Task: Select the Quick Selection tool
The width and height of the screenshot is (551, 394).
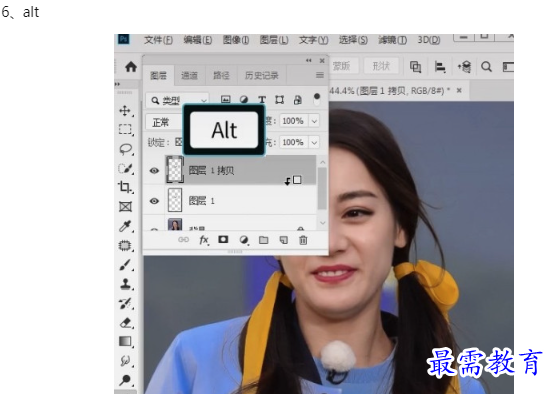Action: click(x=125, y=168)
